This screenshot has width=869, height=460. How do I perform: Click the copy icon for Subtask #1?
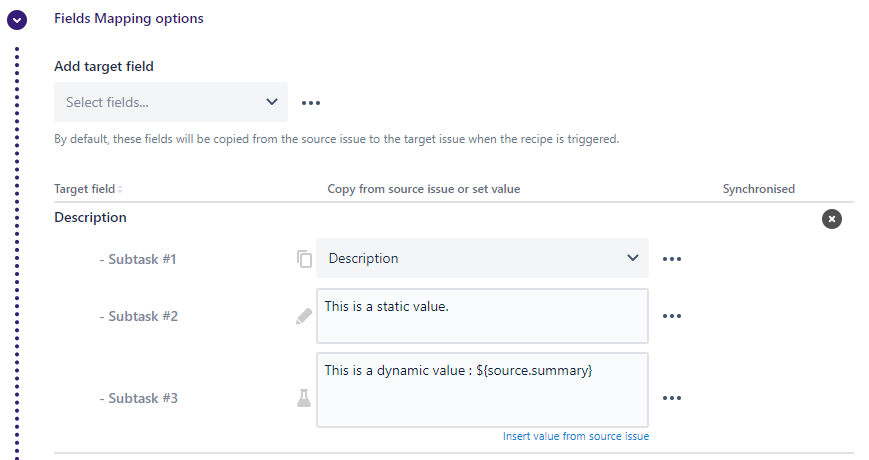point(304,259)
